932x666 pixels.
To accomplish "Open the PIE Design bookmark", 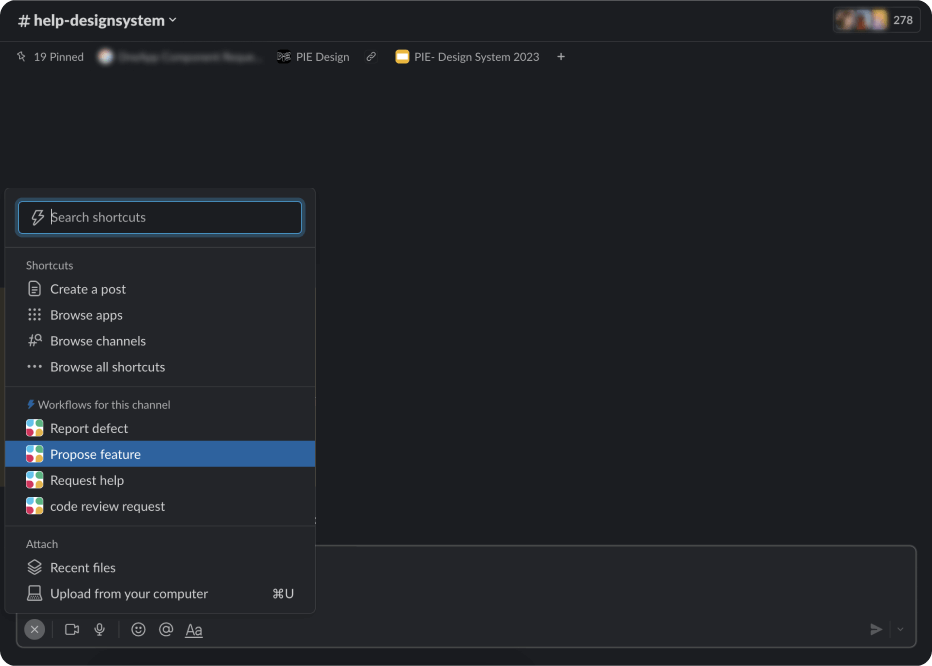I will pos(313,57).
